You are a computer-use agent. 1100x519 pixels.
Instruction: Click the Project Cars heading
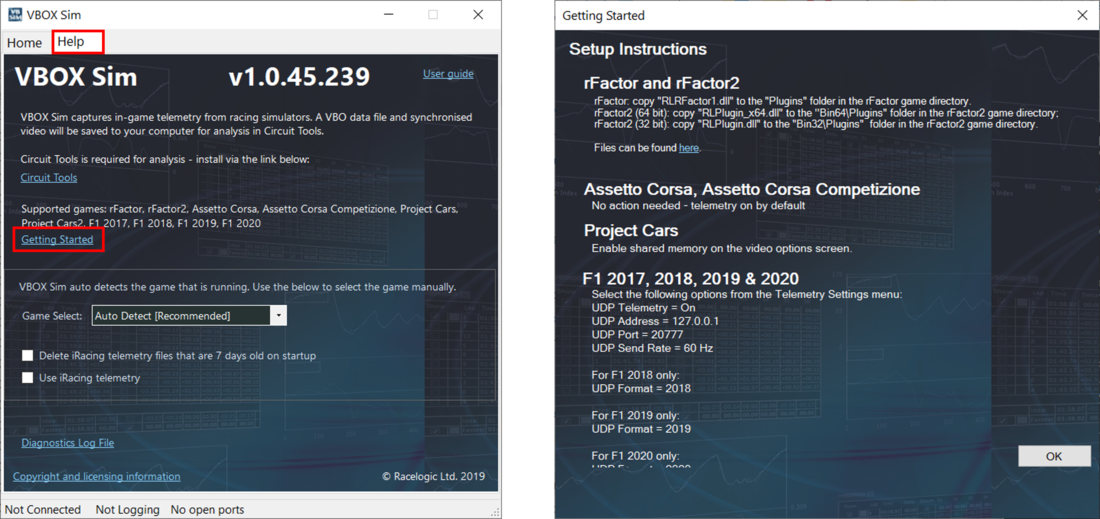pos(631,230)
